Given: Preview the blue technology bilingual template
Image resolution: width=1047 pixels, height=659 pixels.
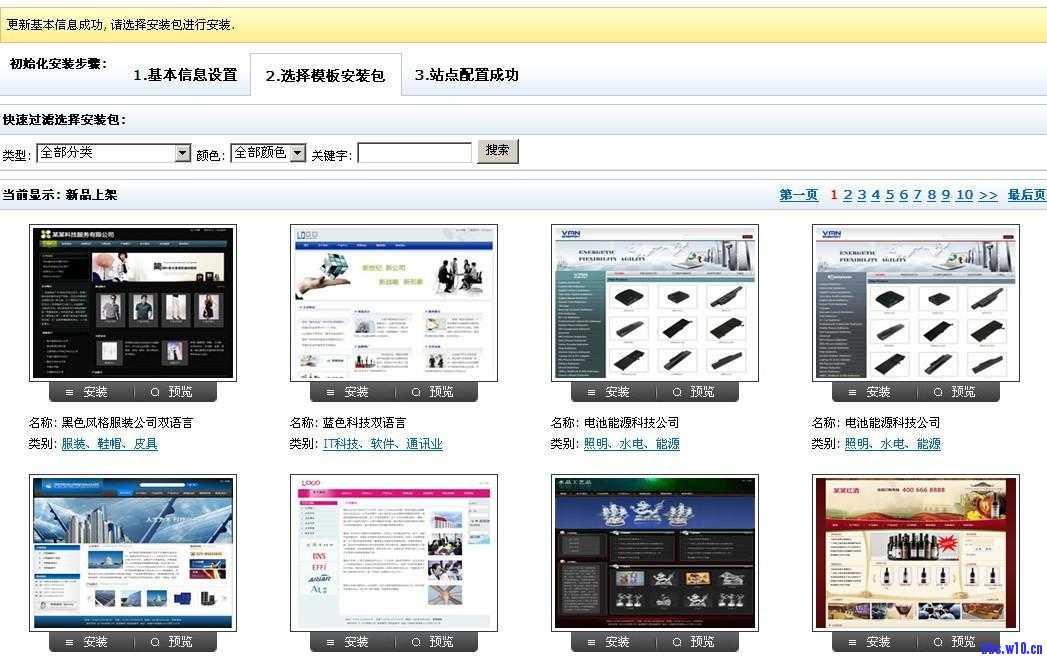Looking at the screenshot, I should point(432,392).
